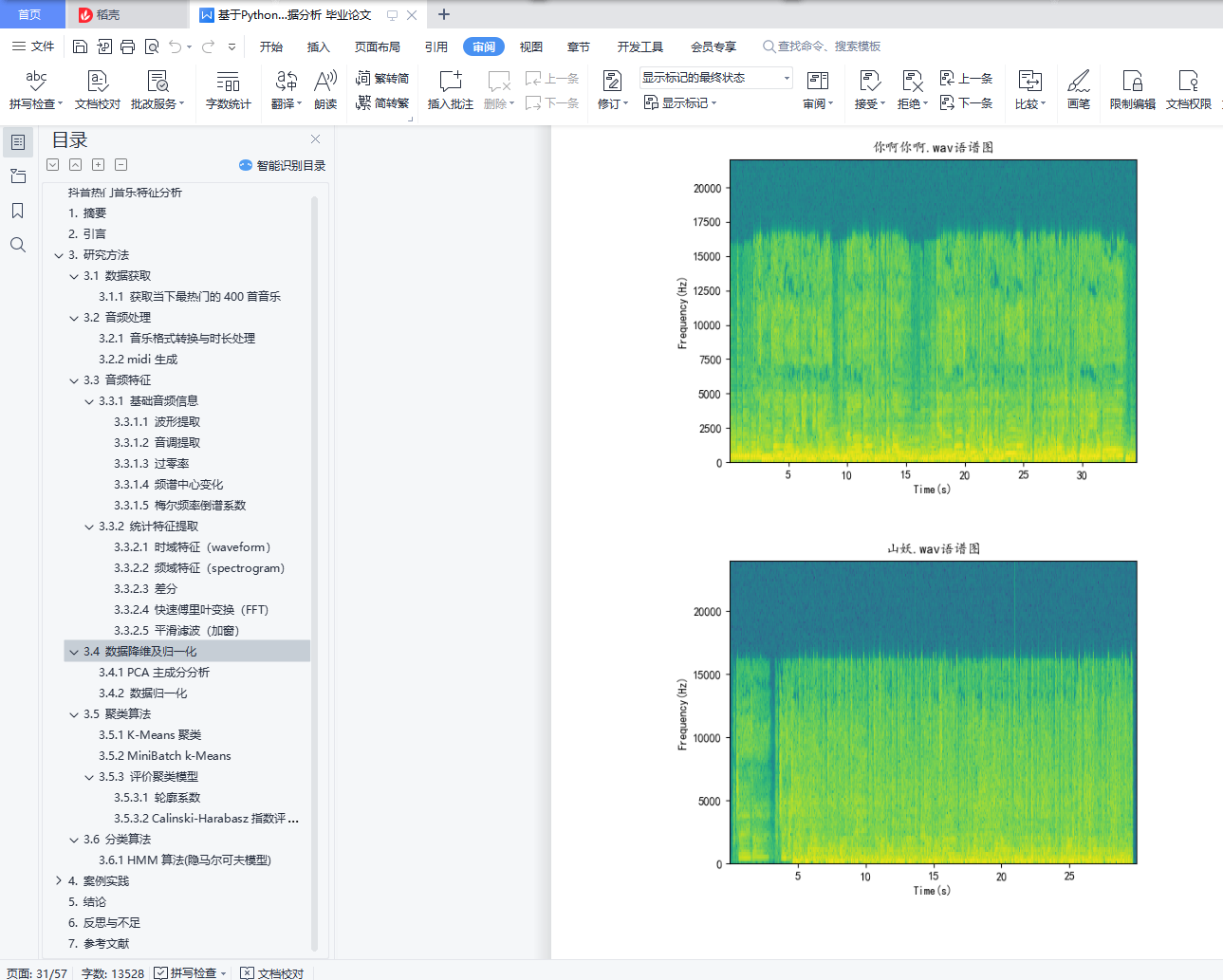Image resolution: width=1223 pixels, height=980 pixels.
Task: Collapse the 3.3.2 统计特征提取 tree node
Action: click(x=89, y=527)
